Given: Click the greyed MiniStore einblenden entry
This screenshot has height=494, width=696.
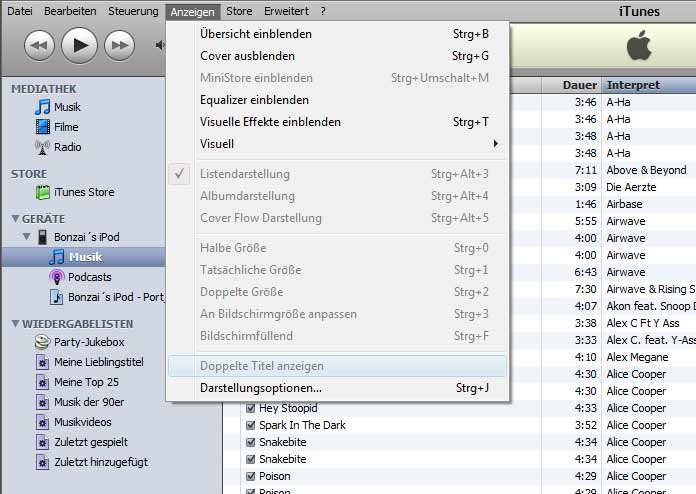Looking at the screenshot, I should (x=338, y=78).
